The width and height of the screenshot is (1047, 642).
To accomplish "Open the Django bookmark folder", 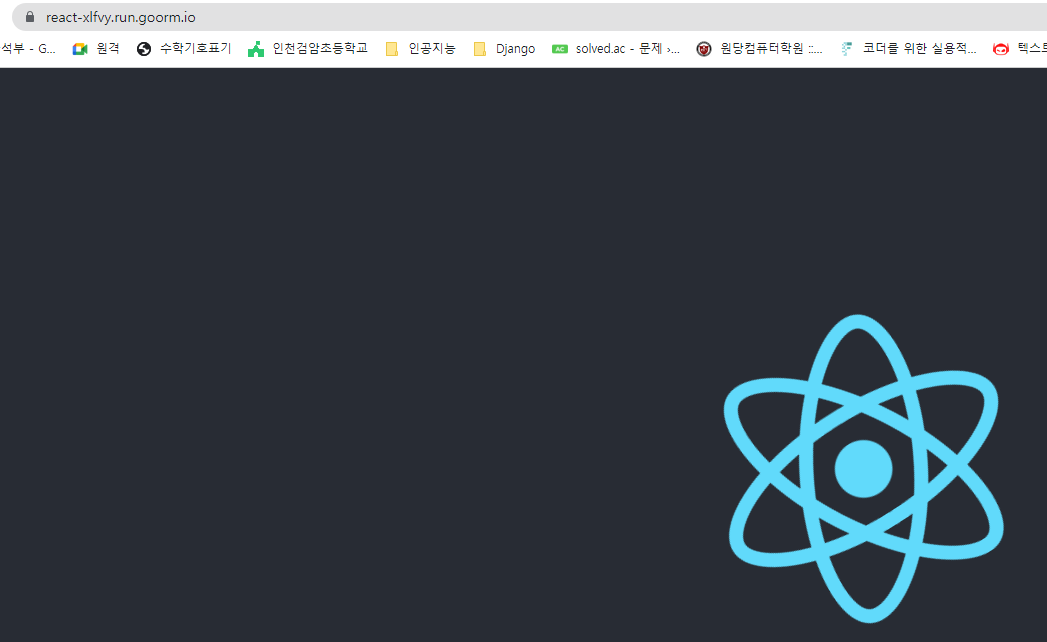I will [x=504, y=49].
